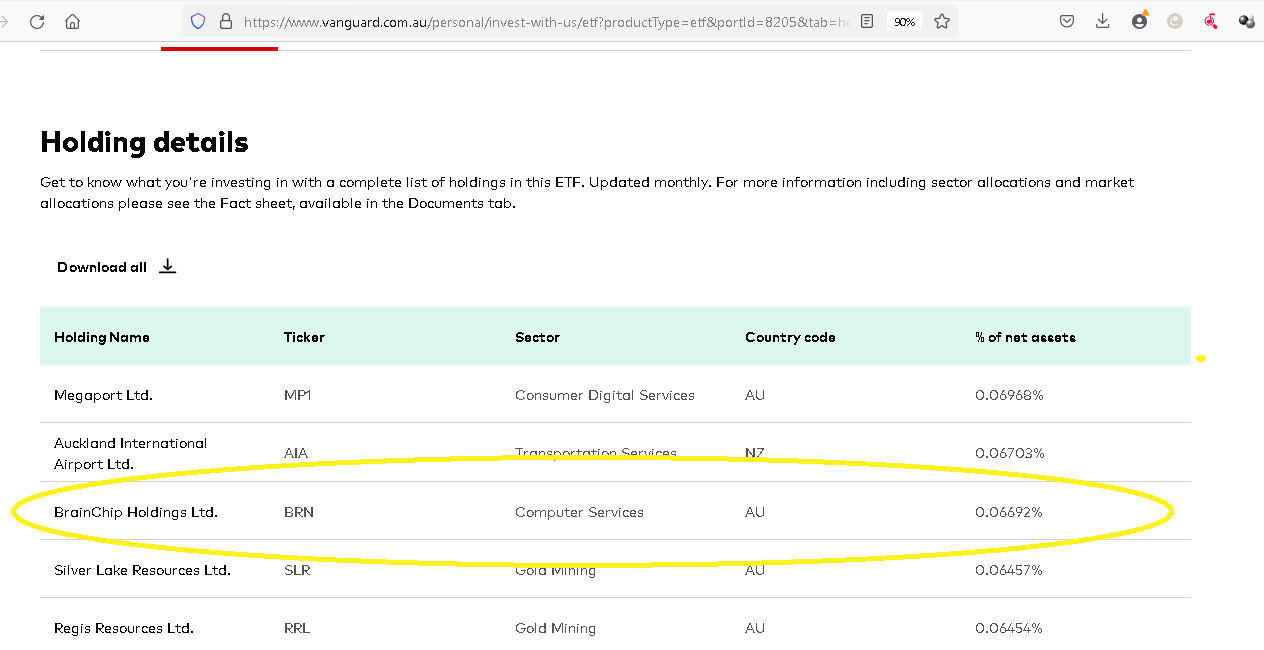This screenshot has height=650, width=1264.
Task: Click the 0.06454% net assets value
Action: click(1009, 628)
